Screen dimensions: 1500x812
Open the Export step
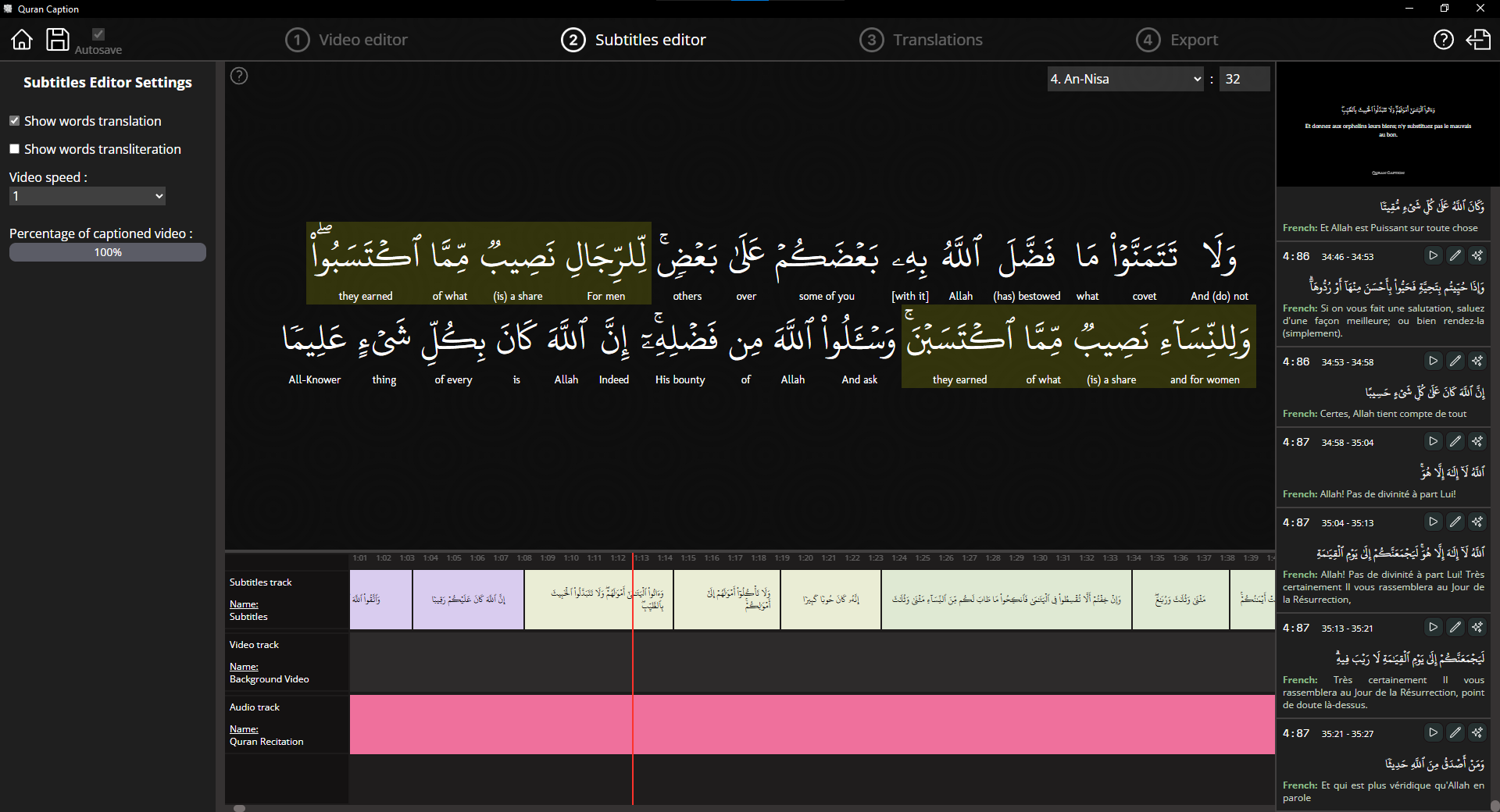point(1177,40)
